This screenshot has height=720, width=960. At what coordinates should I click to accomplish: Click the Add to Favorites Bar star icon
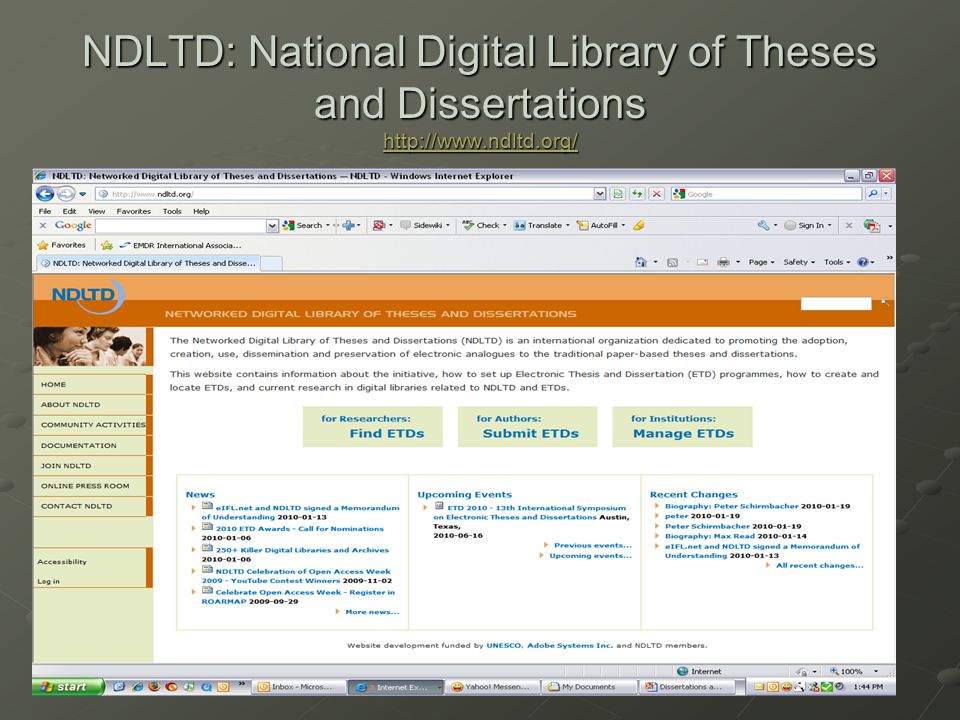[x=107, y=245]
